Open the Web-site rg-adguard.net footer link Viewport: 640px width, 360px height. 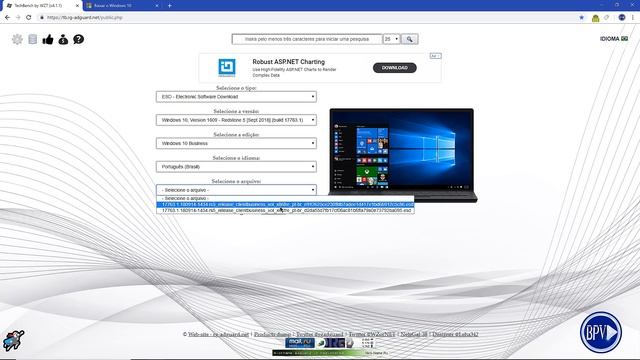pyautogui.click(x=218, y=334)
